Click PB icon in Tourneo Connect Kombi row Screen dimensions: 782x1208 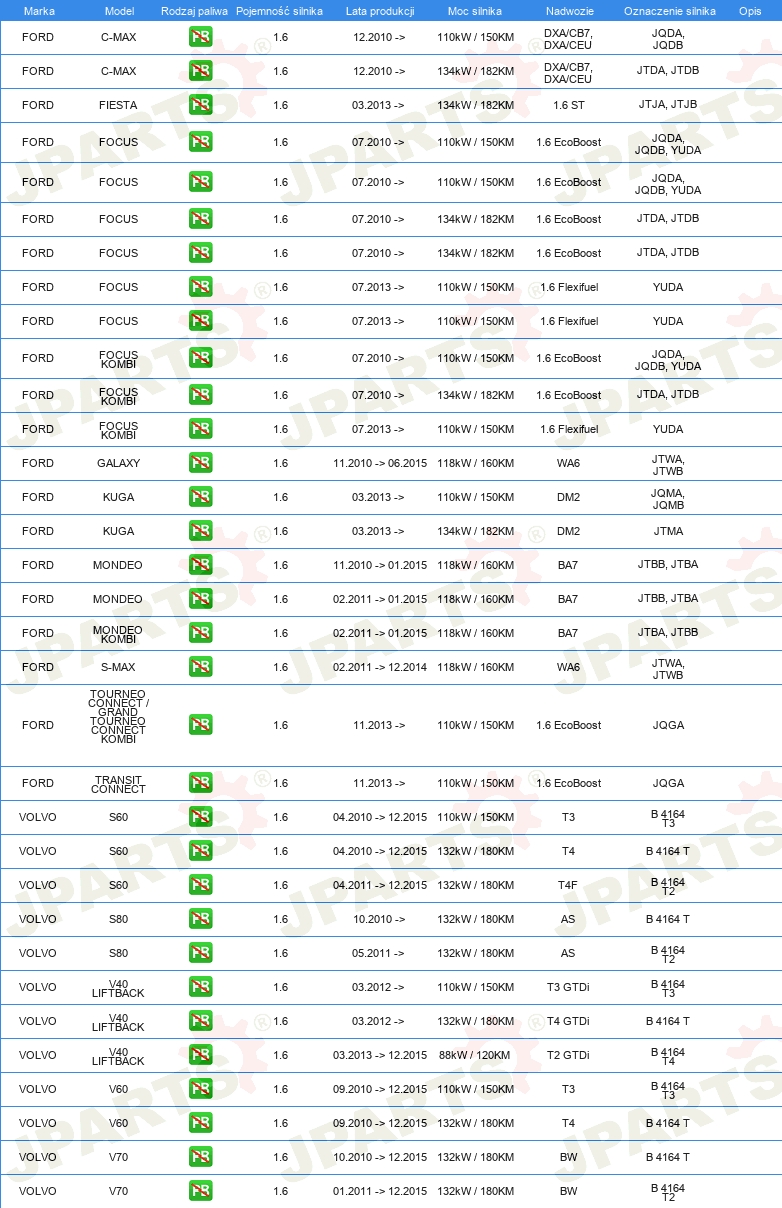200,725
